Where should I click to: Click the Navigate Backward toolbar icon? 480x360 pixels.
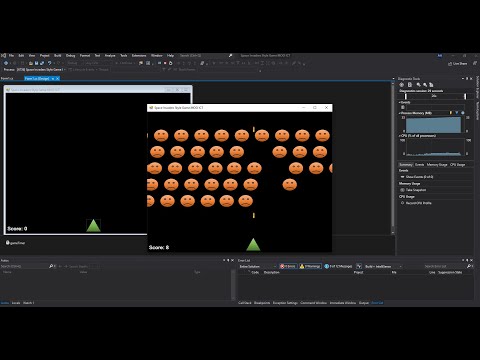(x=6, y=63)
